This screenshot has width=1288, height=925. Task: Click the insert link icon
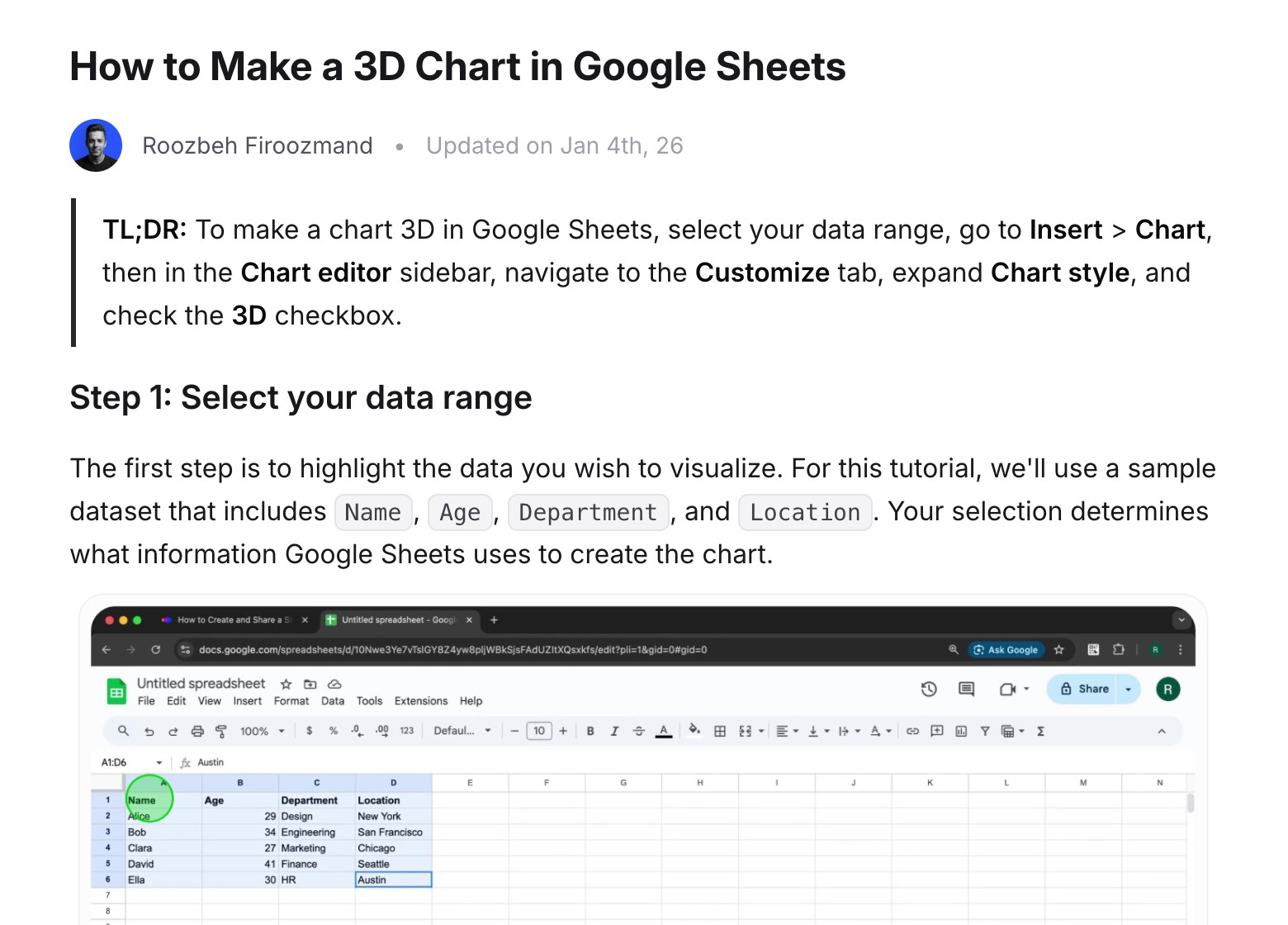click(912, 731)
